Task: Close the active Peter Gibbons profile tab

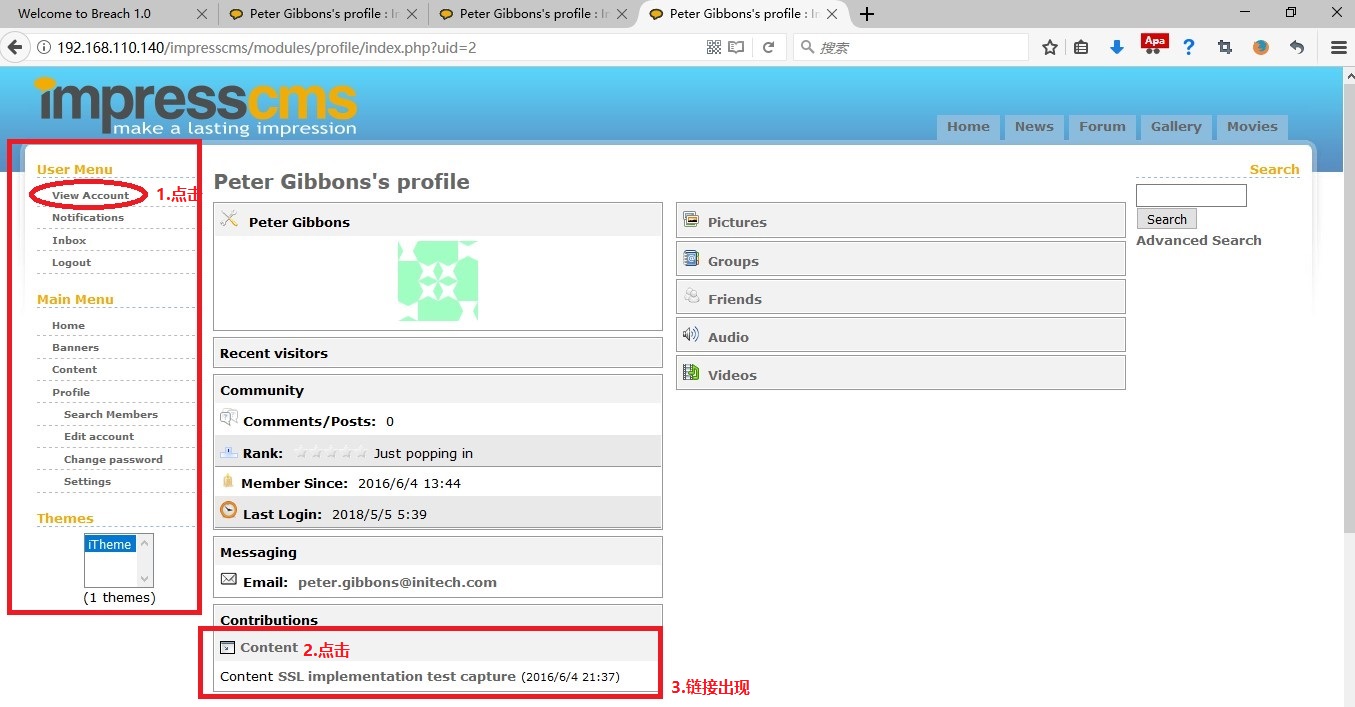Action: 832,14
